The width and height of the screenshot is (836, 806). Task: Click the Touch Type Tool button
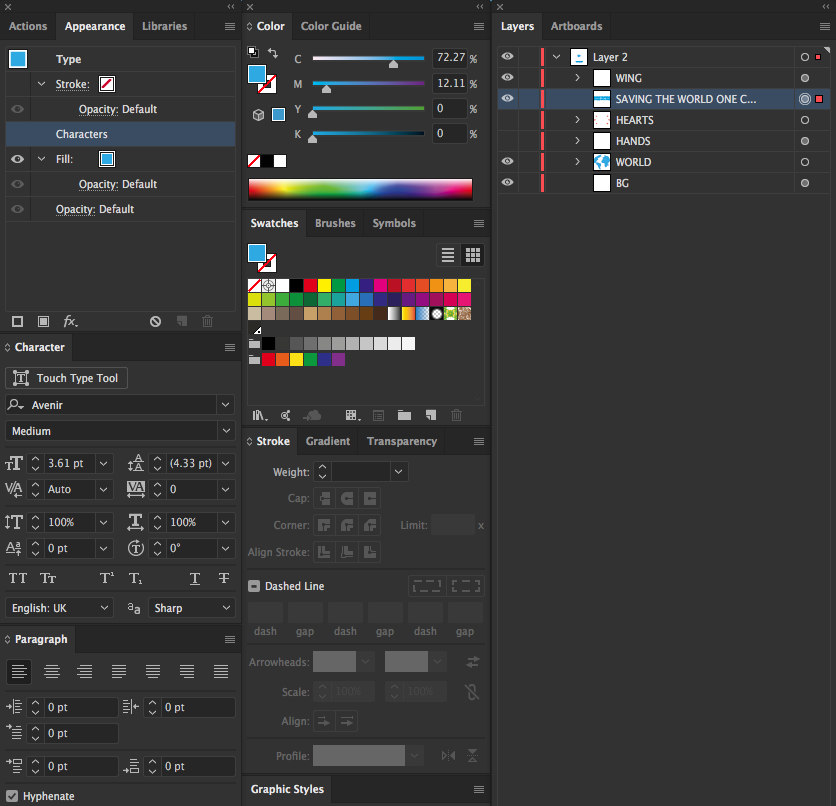coord(66,378)
